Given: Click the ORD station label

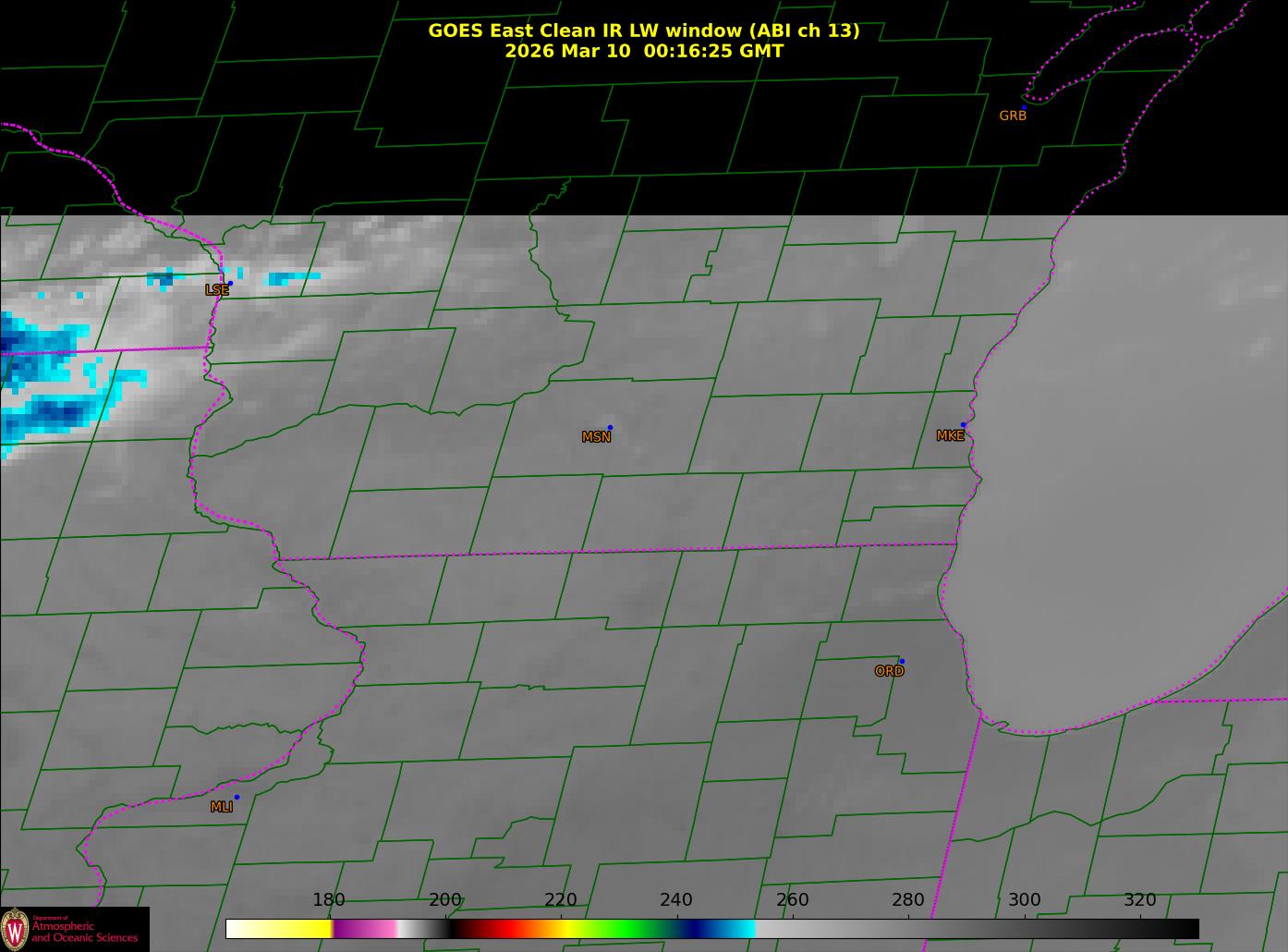Looking at the screenshot, I should [889, 672].
